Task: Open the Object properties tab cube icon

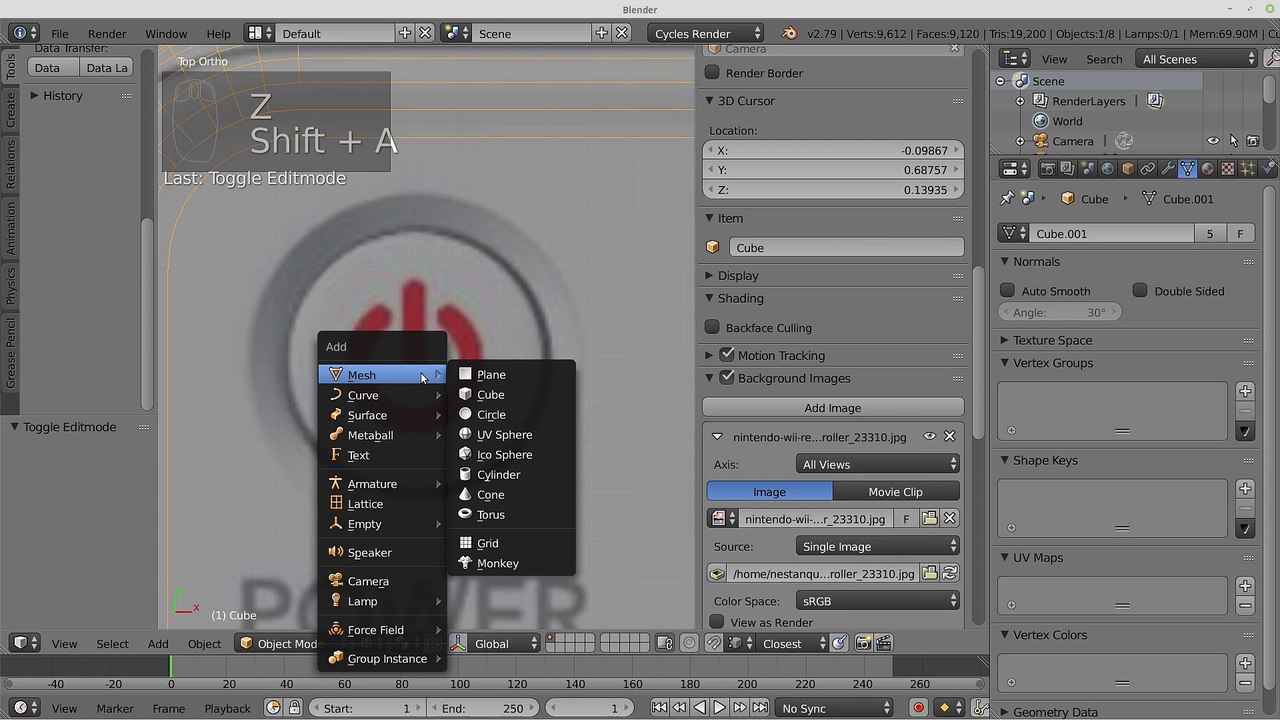Action: [1127, 169]
